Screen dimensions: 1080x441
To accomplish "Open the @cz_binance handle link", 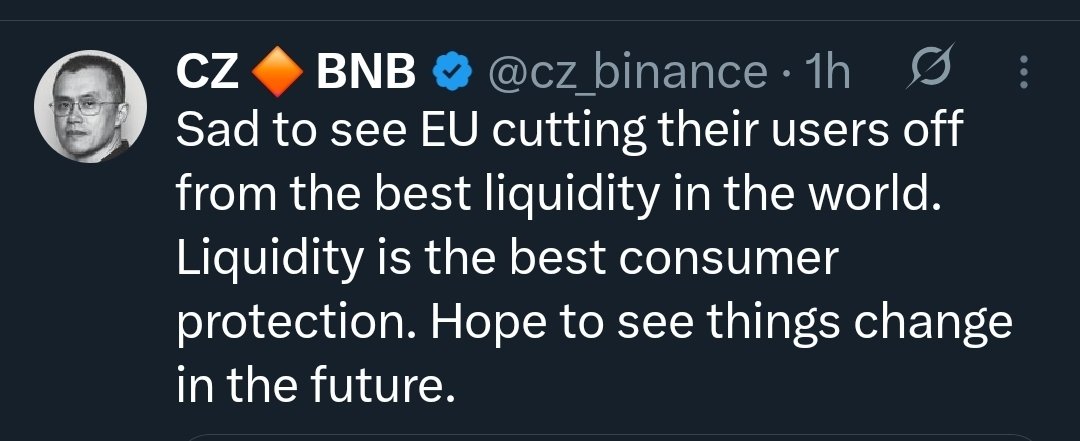I will pos(627,73).
